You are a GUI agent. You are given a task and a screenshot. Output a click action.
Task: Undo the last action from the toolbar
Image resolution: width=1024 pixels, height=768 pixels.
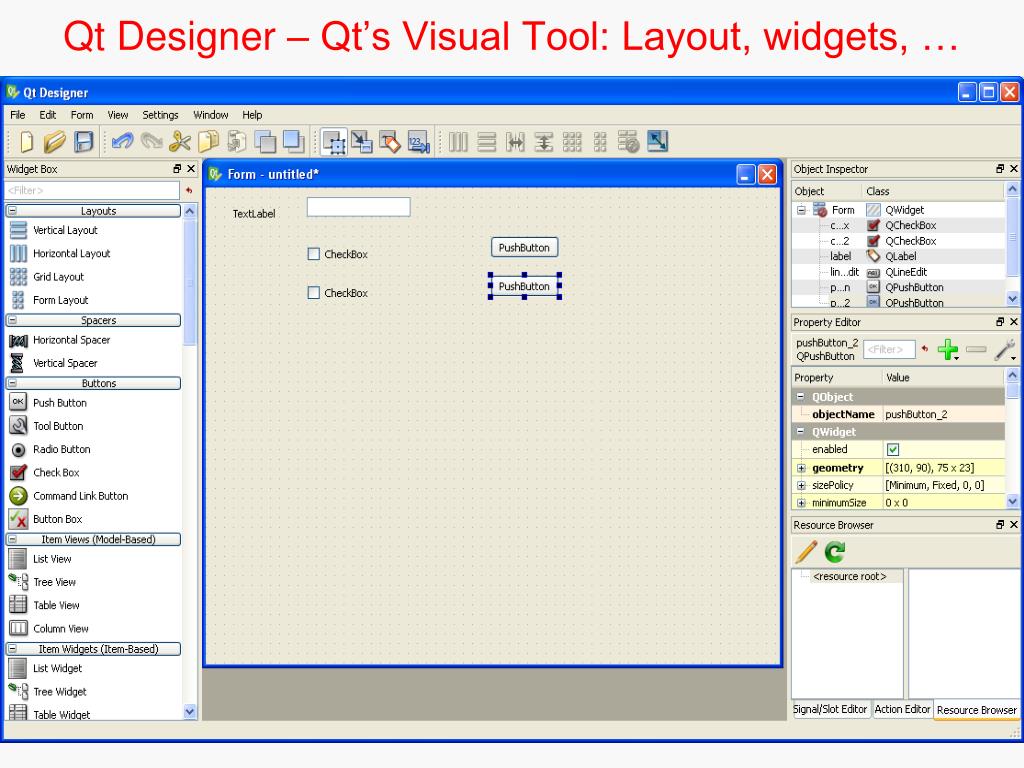click(x=122, y=141)
